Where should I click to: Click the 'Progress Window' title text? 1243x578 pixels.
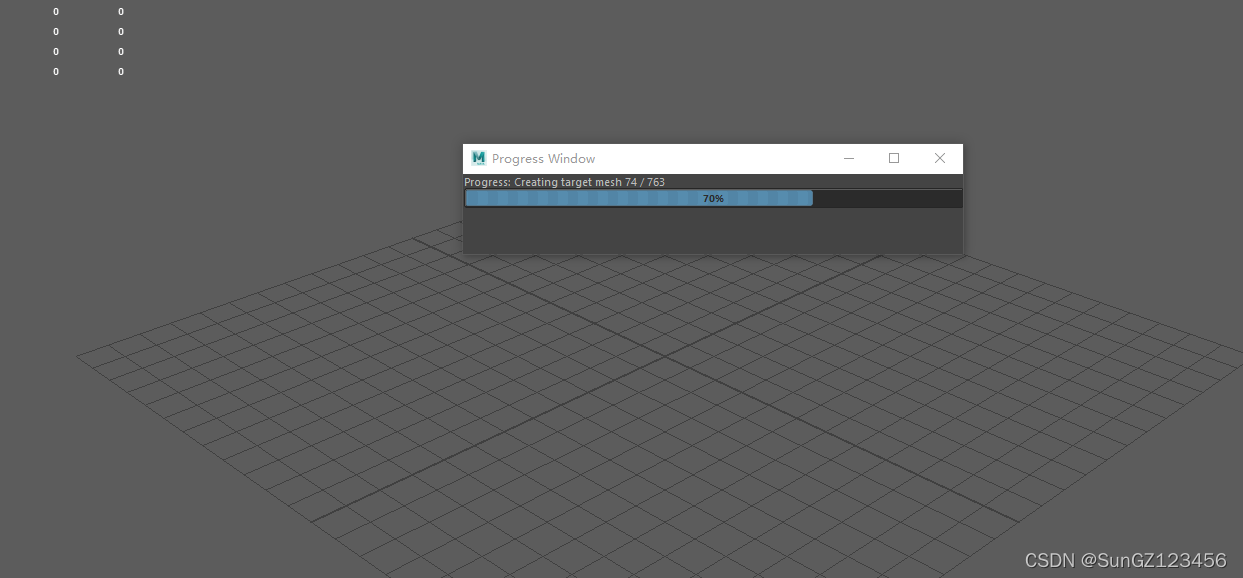[543, 159]
